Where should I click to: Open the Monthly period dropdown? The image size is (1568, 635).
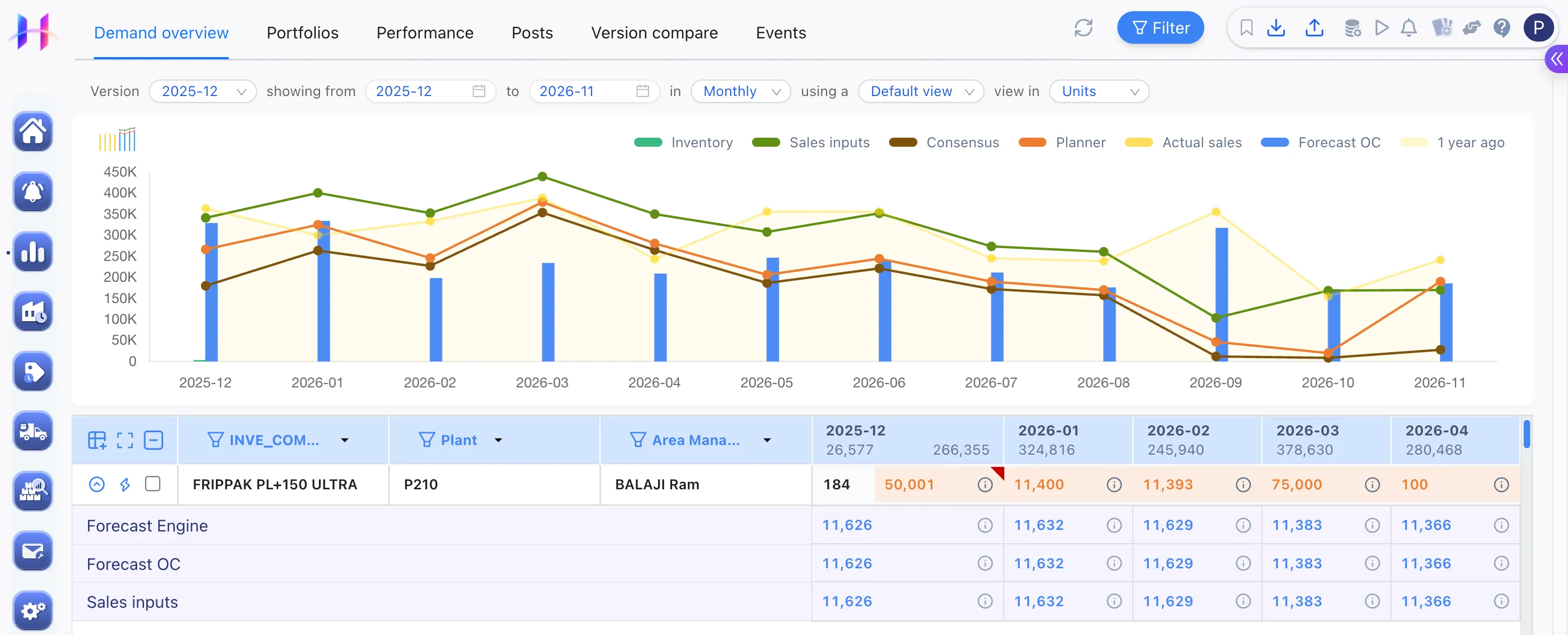[740, 91]
